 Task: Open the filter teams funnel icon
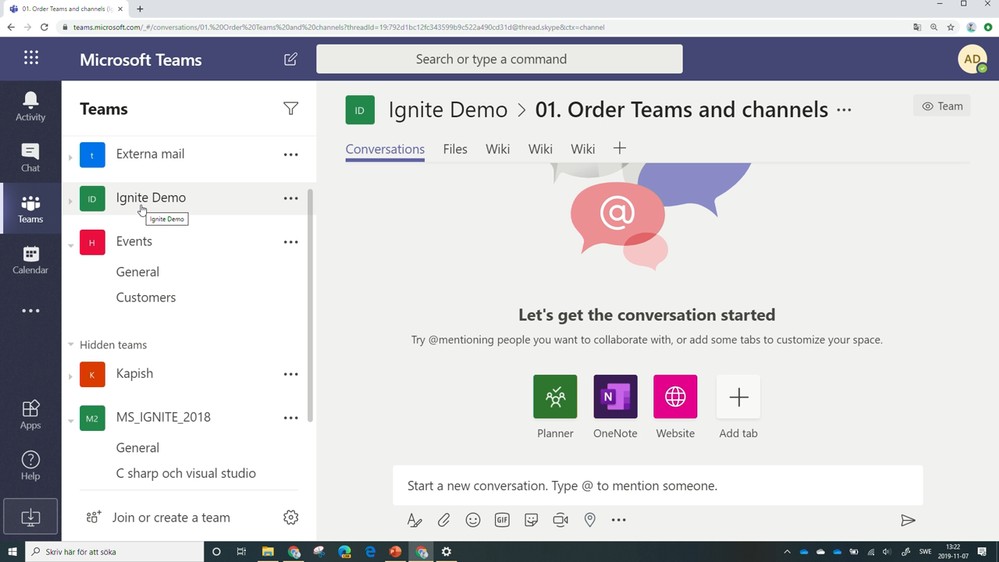coord(291,109)
